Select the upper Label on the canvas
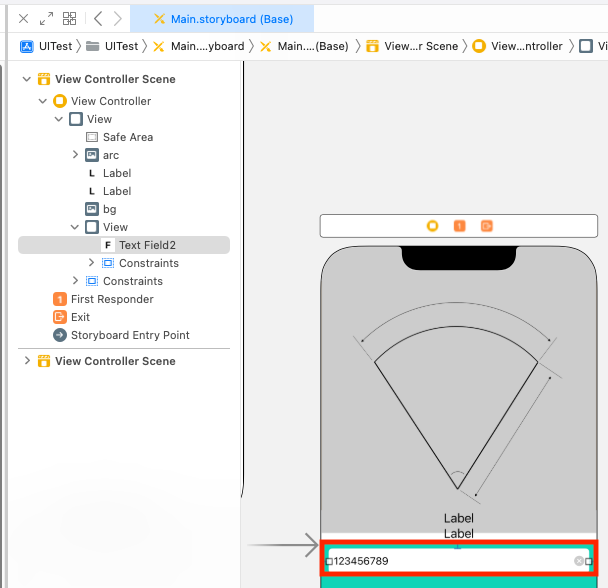Image resolution: width=608 pixels, height=588 pixels. coord(459,518)
